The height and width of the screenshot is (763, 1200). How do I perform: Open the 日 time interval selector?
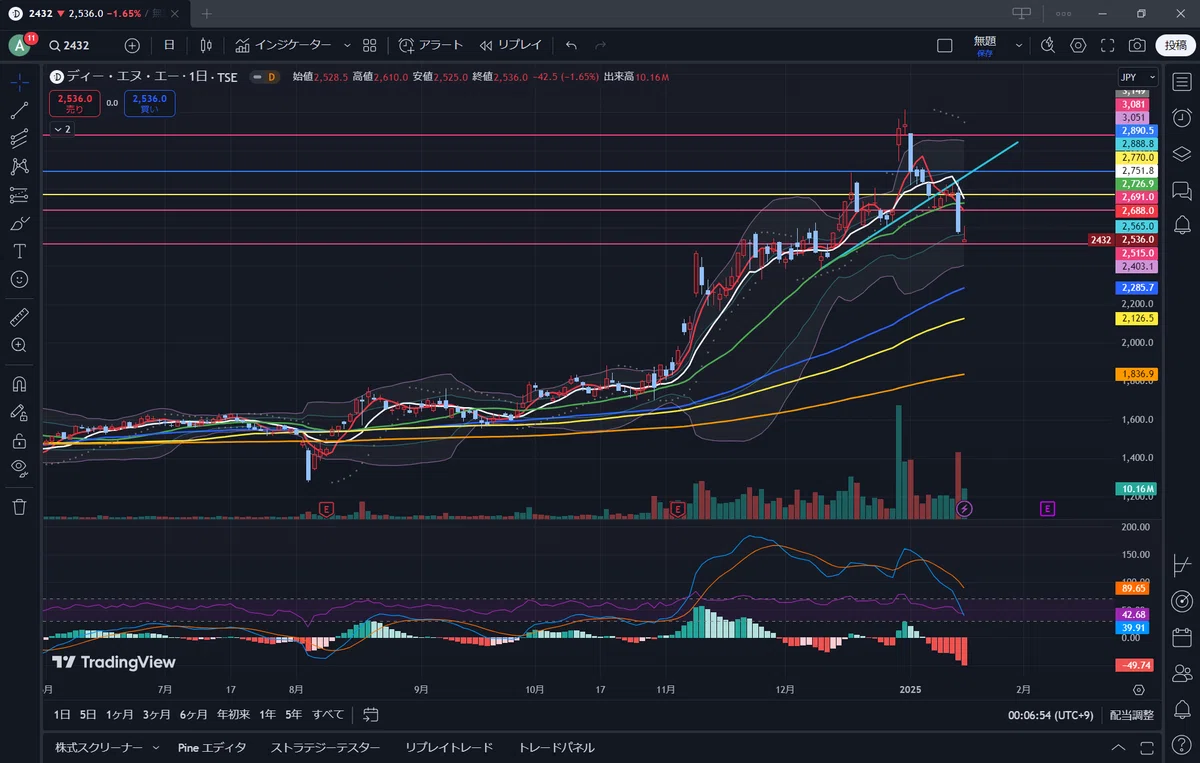(x=169, y=45)
